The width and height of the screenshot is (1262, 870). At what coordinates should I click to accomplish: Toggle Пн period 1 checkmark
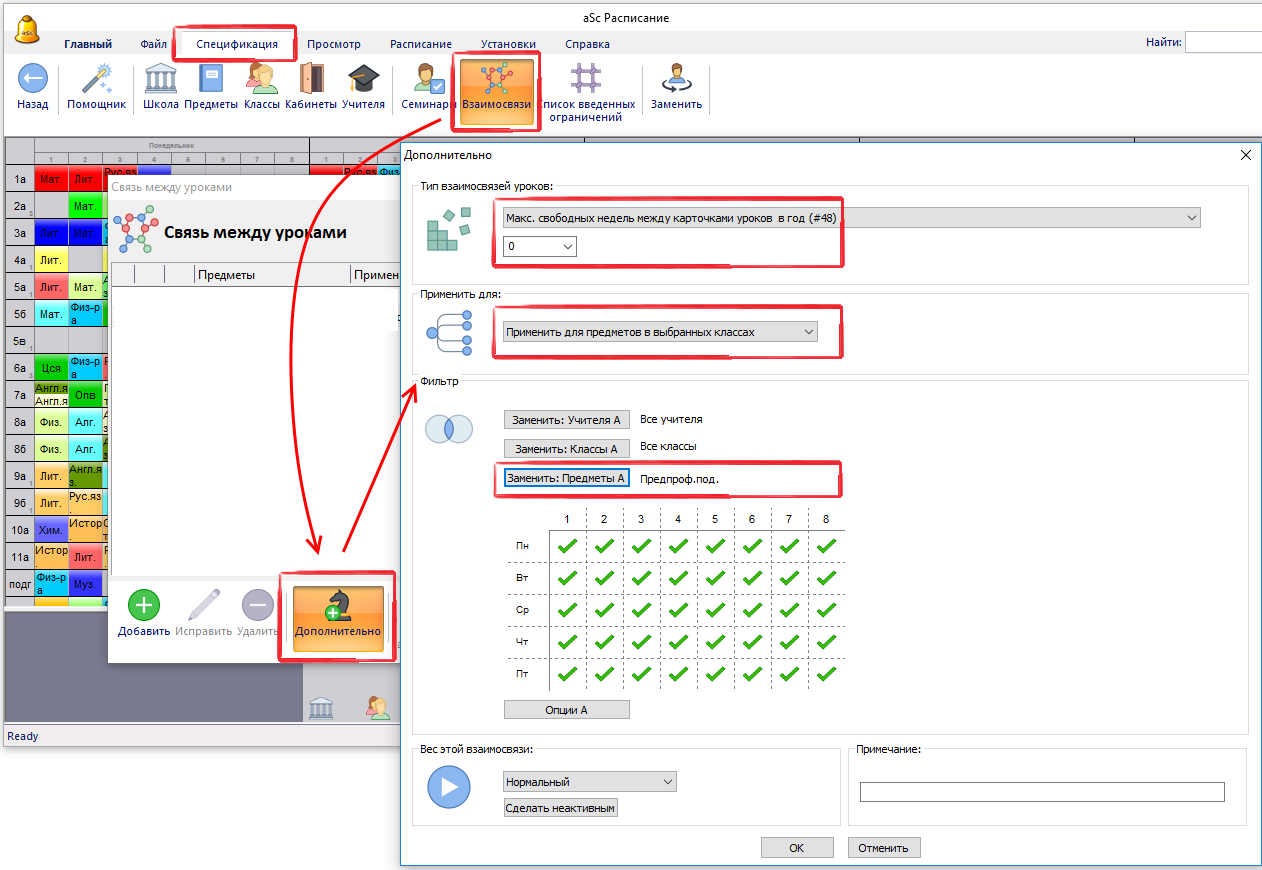(x=567, y=546)
